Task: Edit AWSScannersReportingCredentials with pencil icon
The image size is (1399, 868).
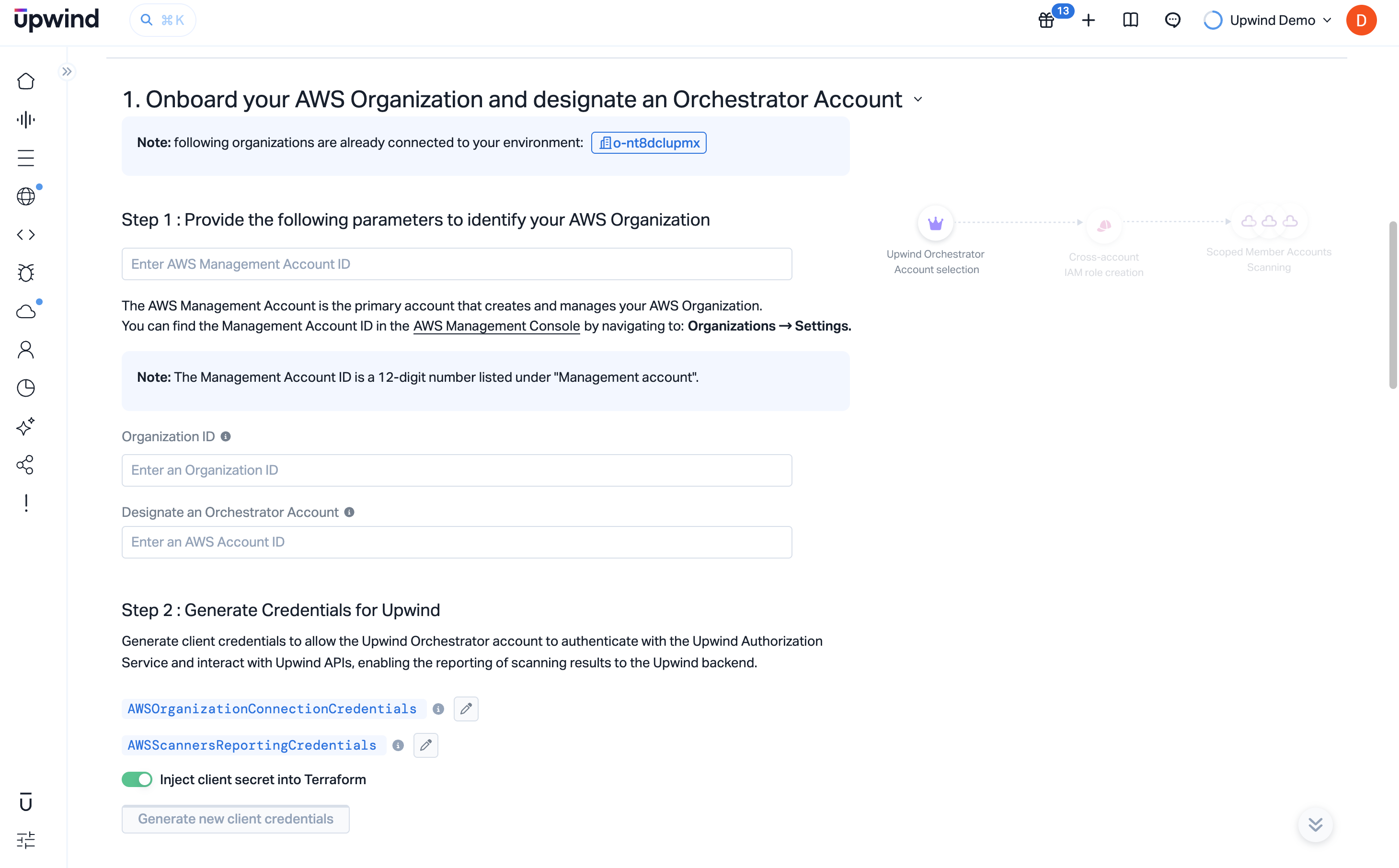Action: tap(425, 745)
